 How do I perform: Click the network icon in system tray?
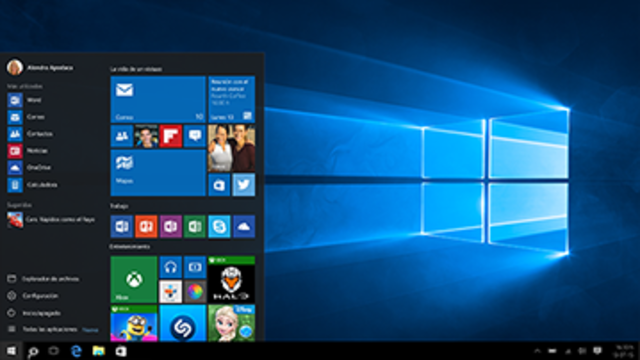pos(568,351)
